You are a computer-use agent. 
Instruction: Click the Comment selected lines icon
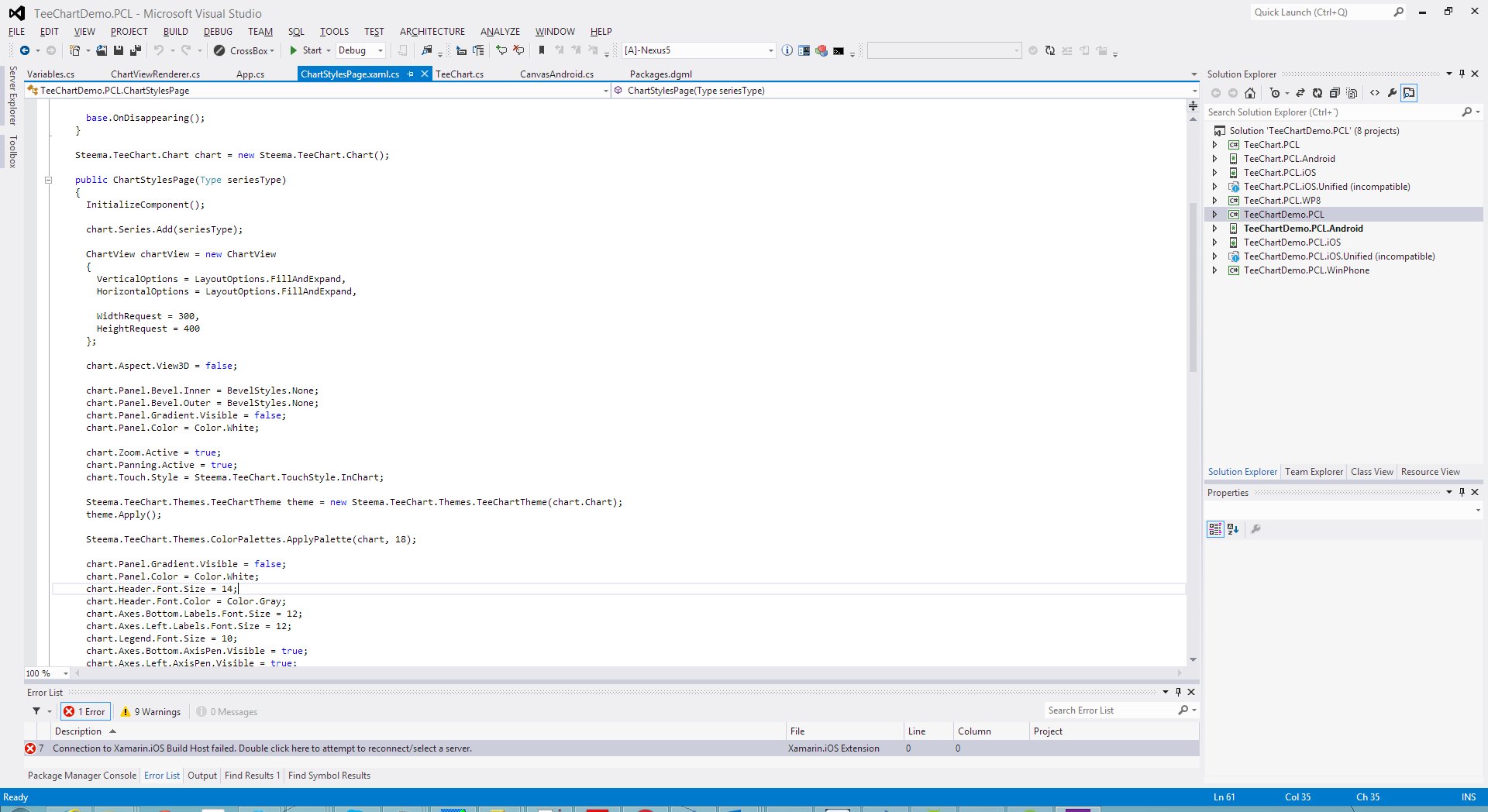coord(501,50)
